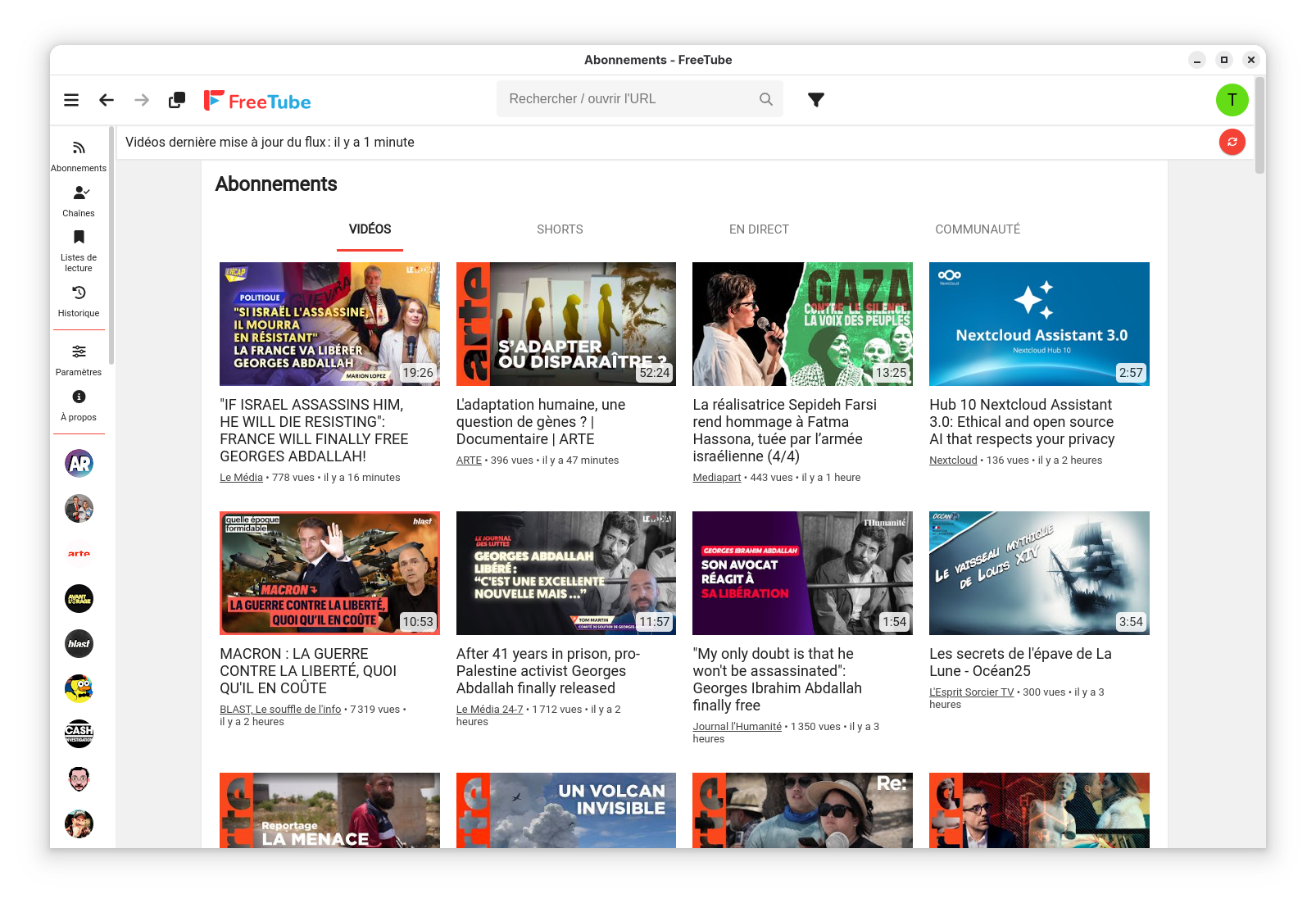Open Listes de lecture in sidebar
This screenshot has height=903, width=1316.
[79, 251]
